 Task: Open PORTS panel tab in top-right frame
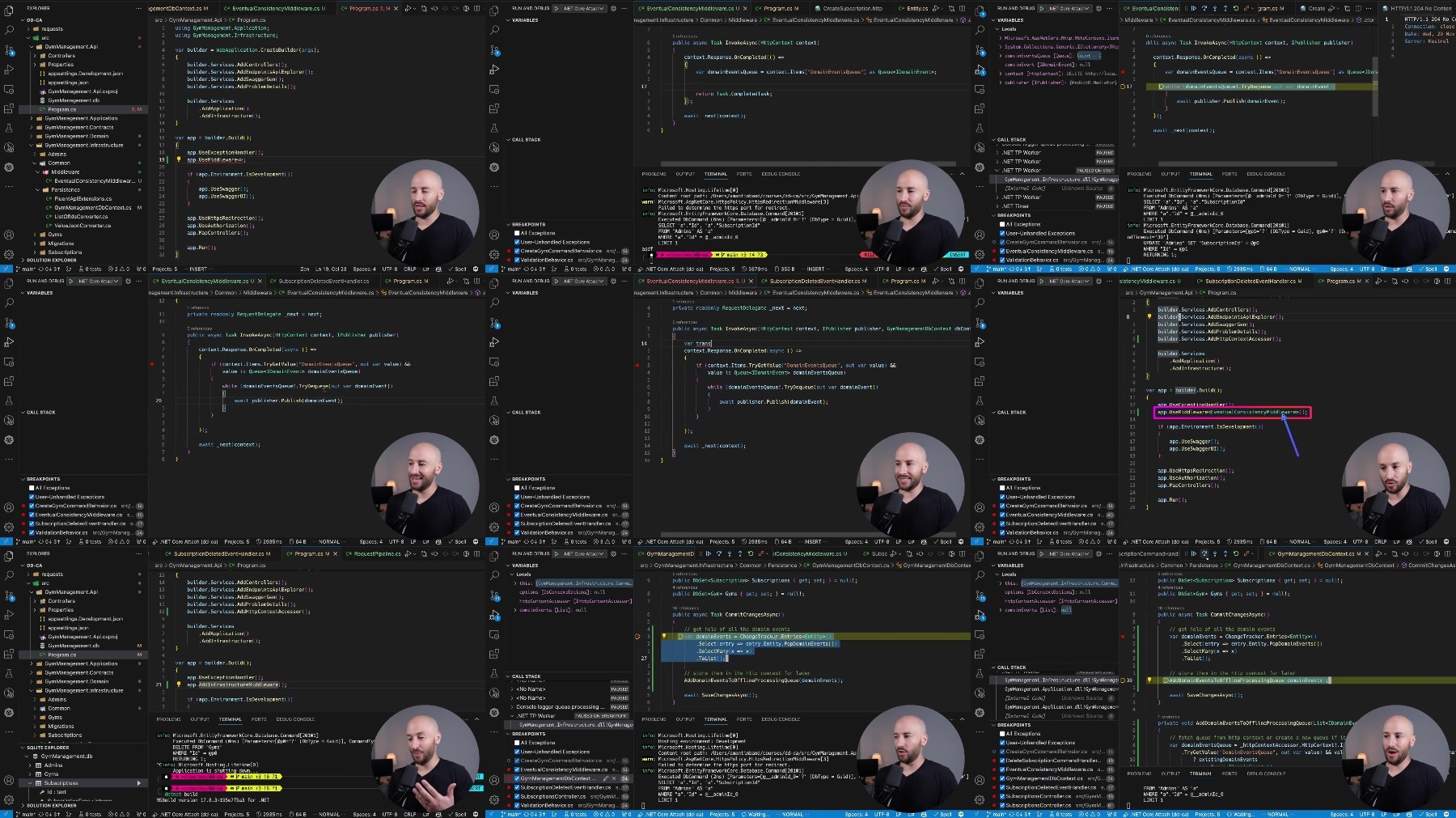1229,174
